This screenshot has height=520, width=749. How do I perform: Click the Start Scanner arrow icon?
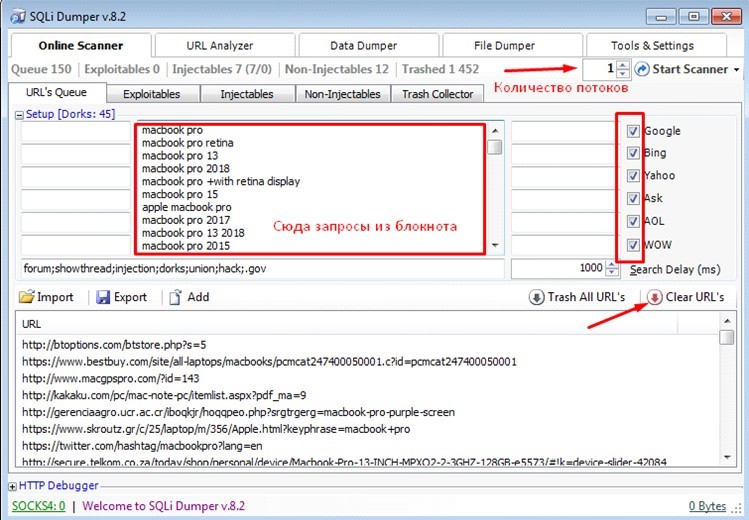(641, 69)
